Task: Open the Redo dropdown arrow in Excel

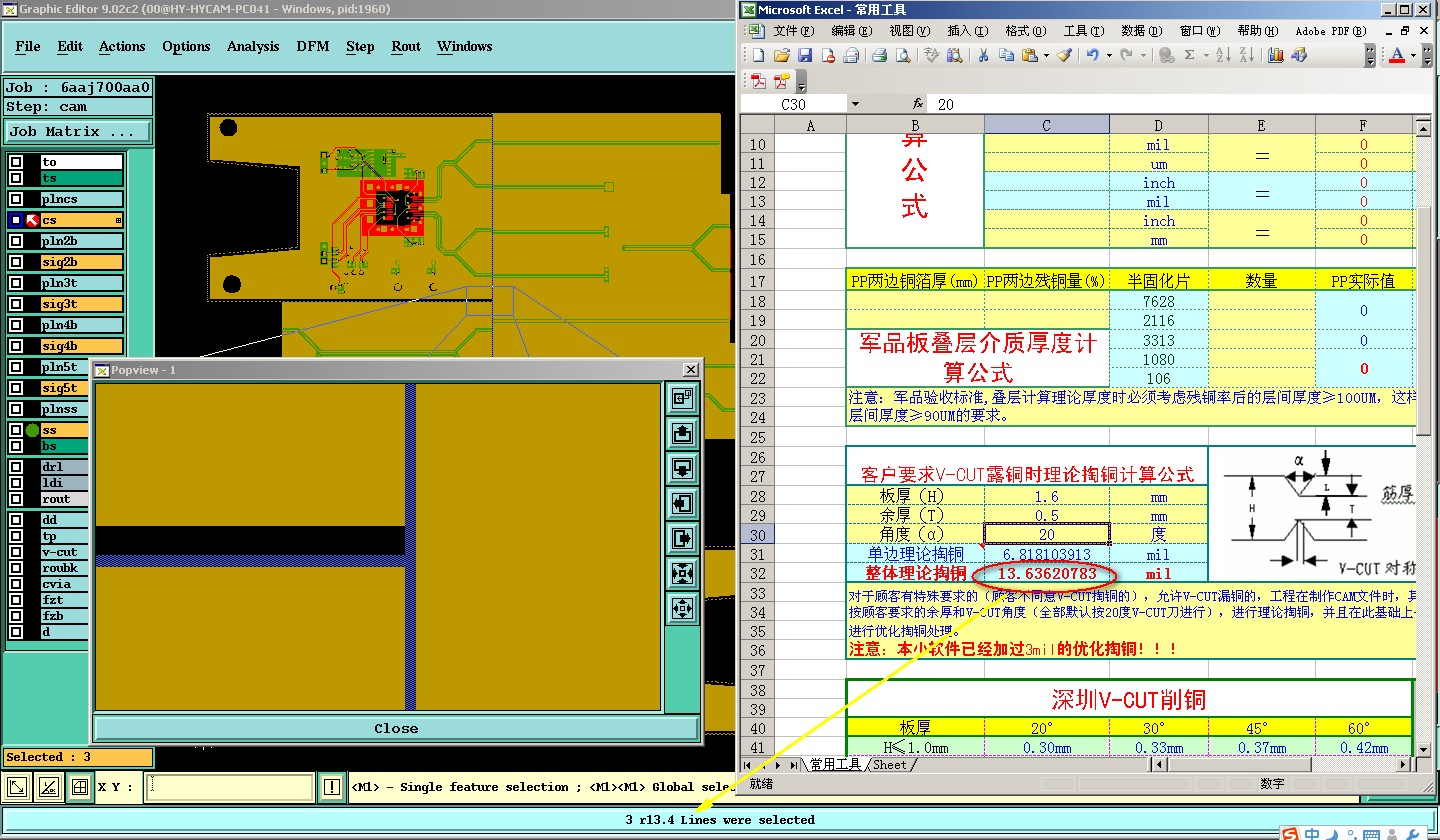Action: click(x=1142, y=56)
